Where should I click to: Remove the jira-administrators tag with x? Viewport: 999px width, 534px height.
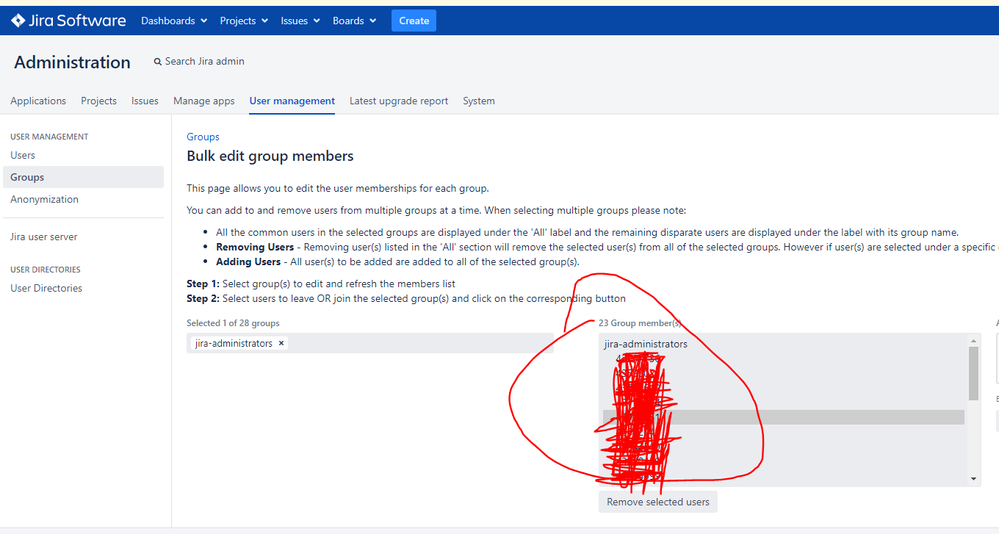(281, 343)
